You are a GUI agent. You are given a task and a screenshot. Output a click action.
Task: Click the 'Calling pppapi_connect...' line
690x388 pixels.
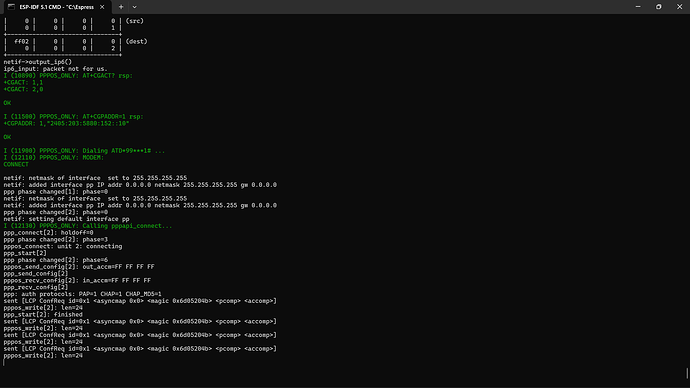88,226
